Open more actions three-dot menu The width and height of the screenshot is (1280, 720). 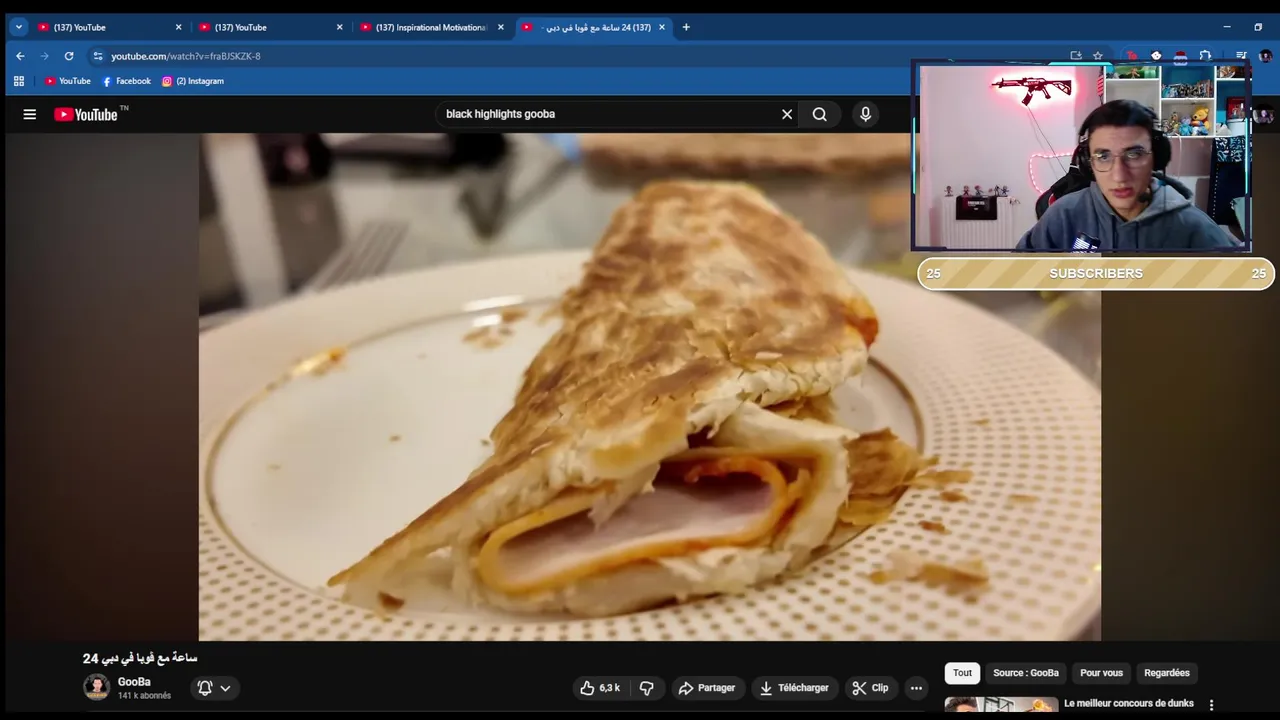916,688
